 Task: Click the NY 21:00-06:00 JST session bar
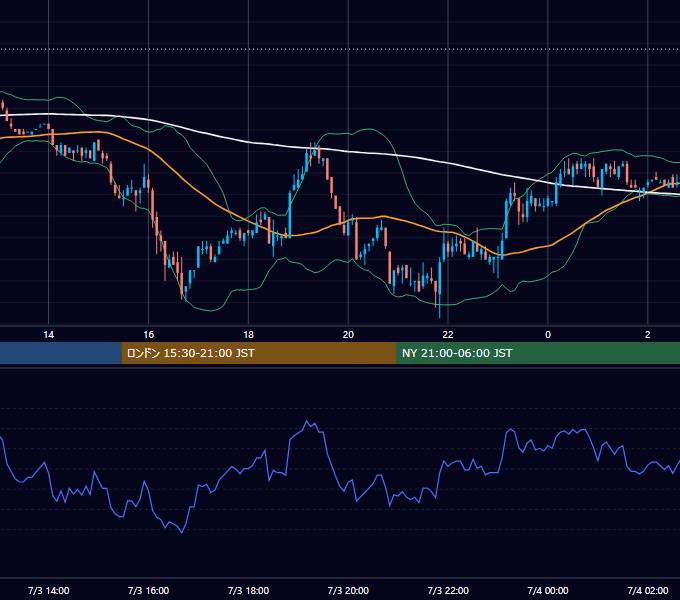pos(538,353)
